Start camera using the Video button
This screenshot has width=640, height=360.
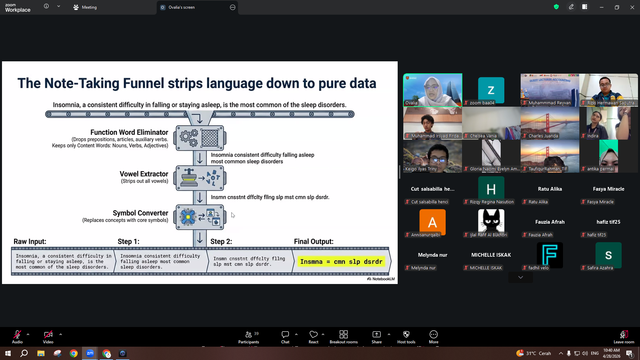[x=48, y=337]
